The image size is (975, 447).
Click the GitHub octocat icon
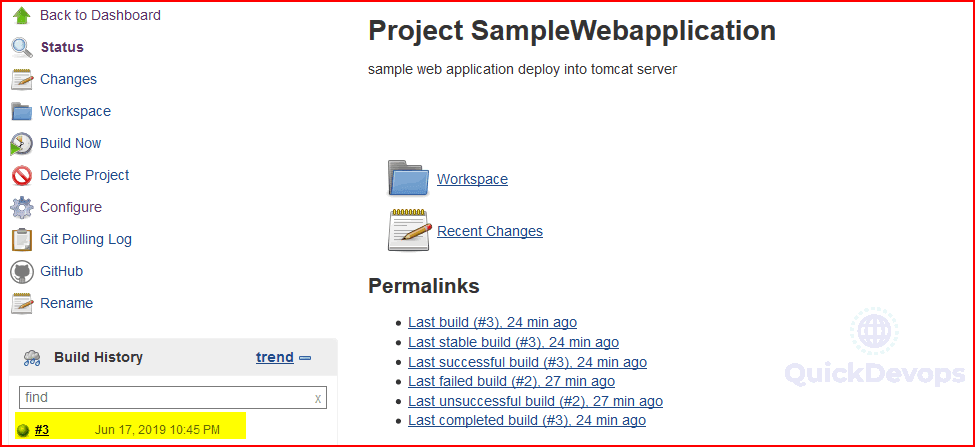click(x=22, y=272)
